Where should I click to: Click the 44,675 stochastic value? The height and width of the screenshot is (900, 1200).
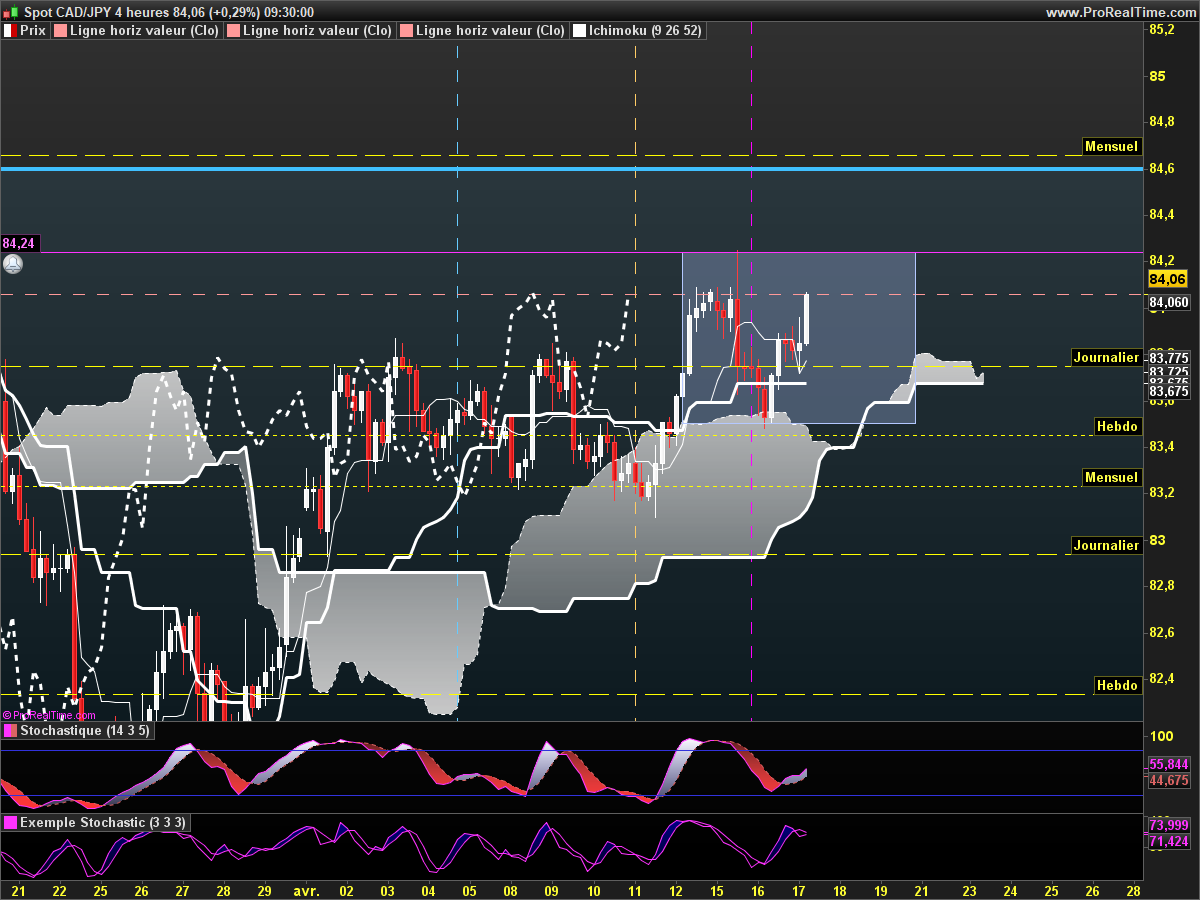click(x=1169, y=780)
